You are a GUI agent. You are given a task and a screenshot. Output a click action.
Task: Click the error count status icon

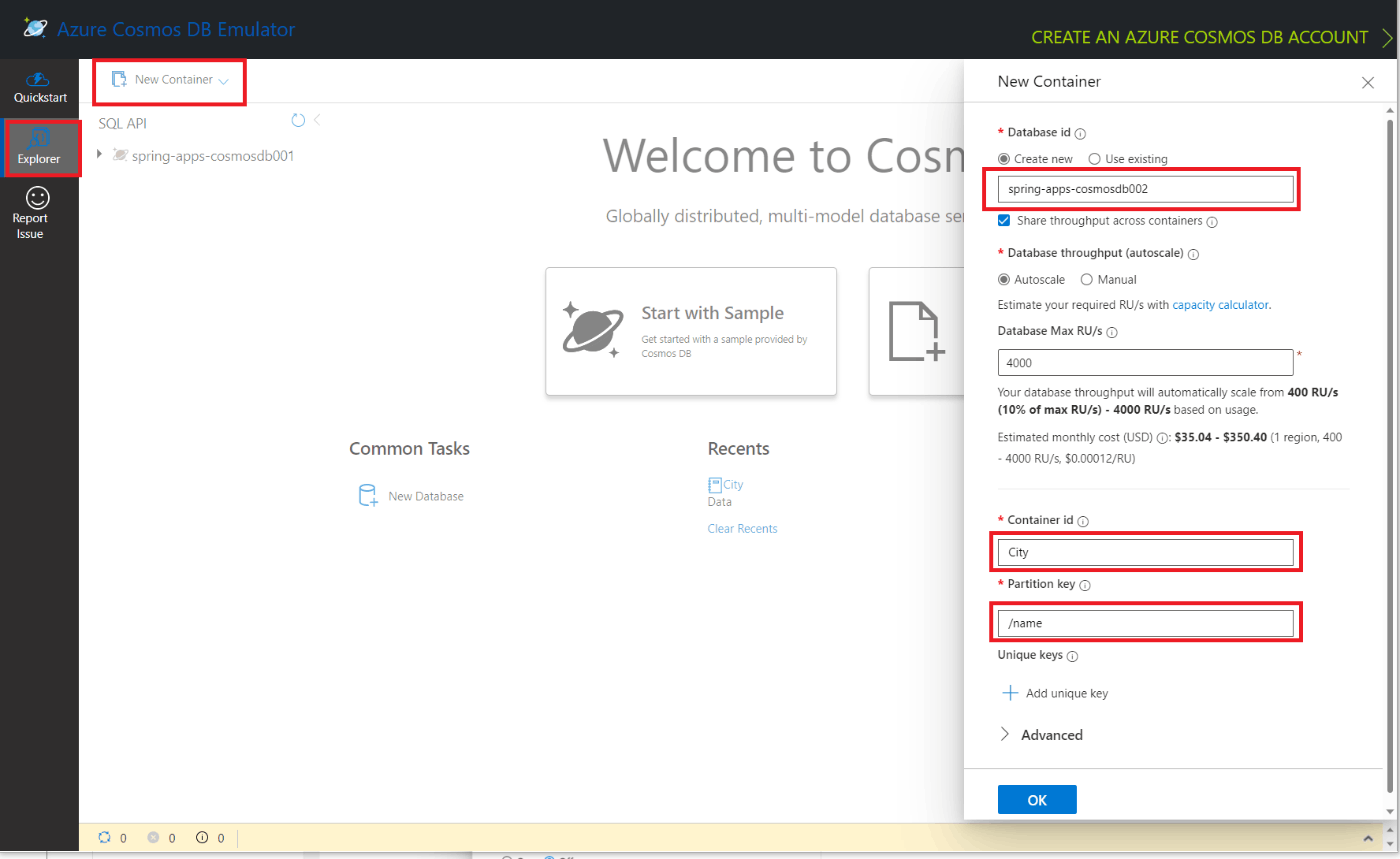(154, 838)
